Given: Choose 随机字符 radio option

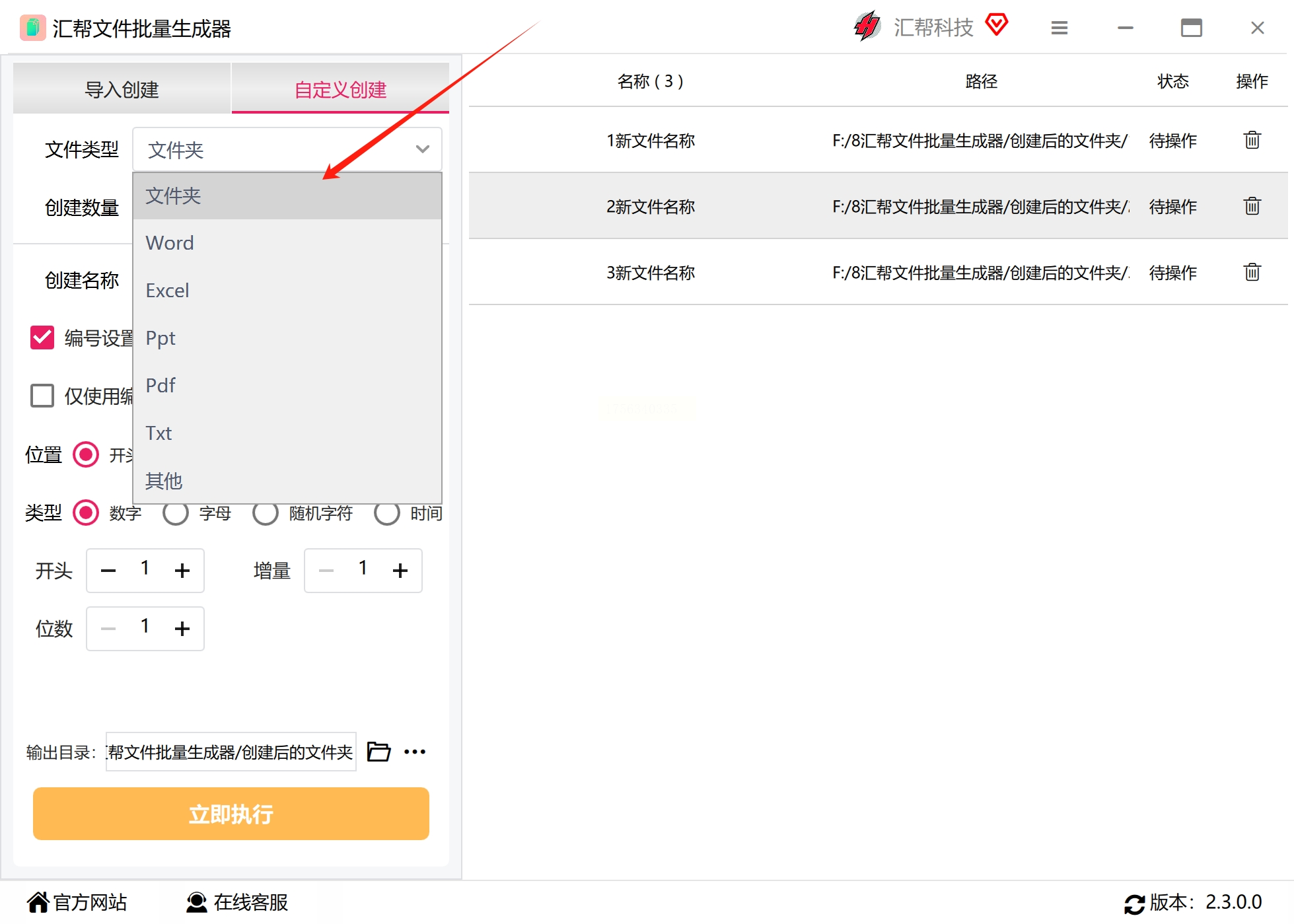Looking at the screenshot, I should click(266, 513).
